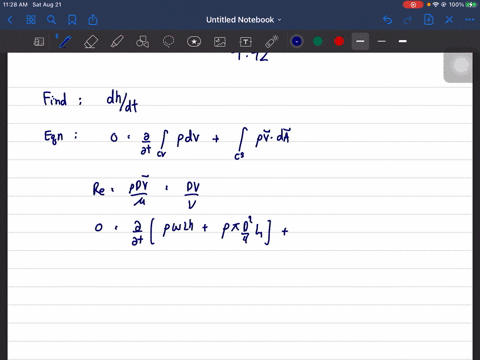This screenshot has width=480, height=360.
Task: Toggle read-only mode with page icon
Action: tap(39, 42)
